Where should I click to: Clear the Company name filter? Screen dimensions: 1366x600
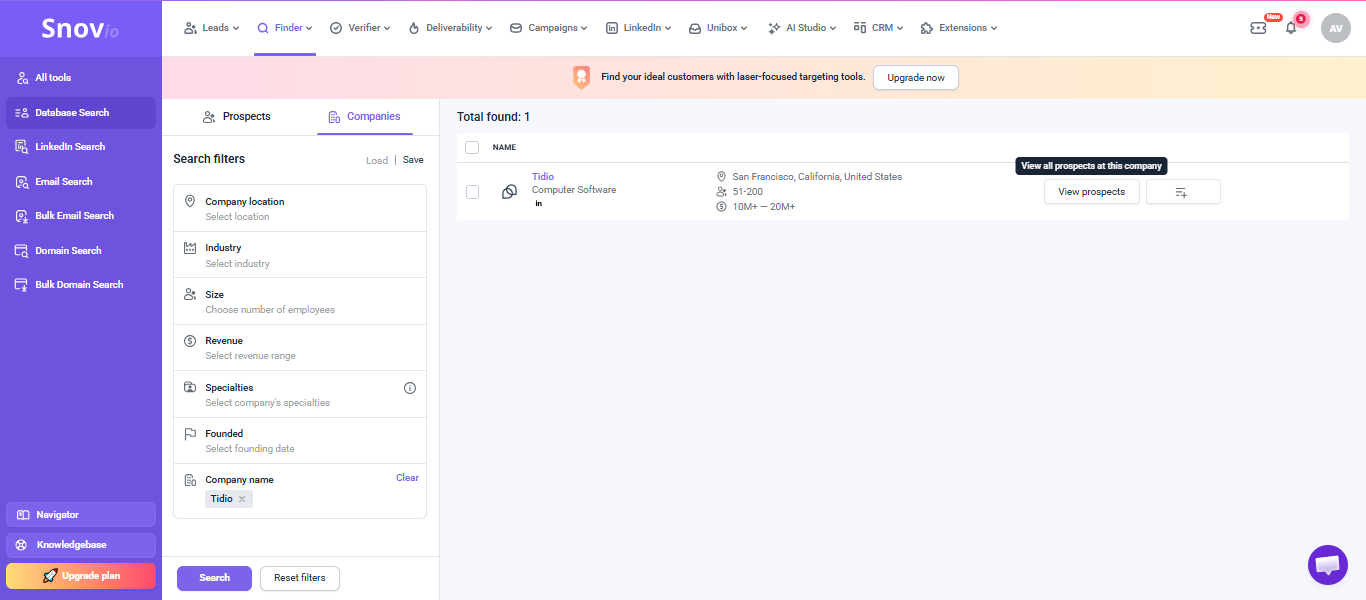(407, 478)
